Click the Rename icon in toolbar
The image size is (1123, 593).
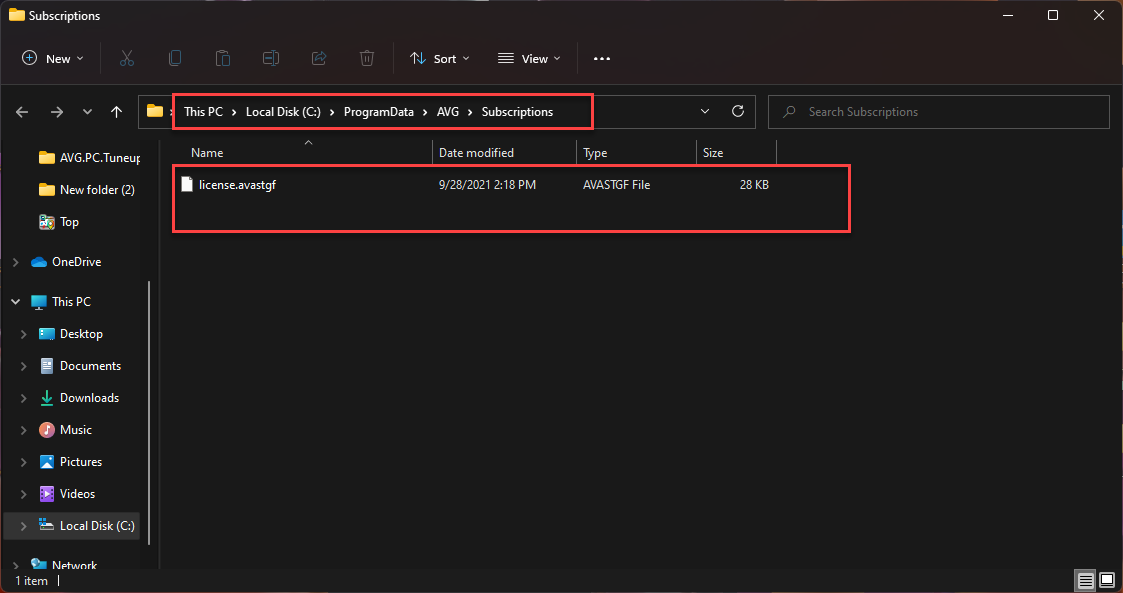(271, 59)
